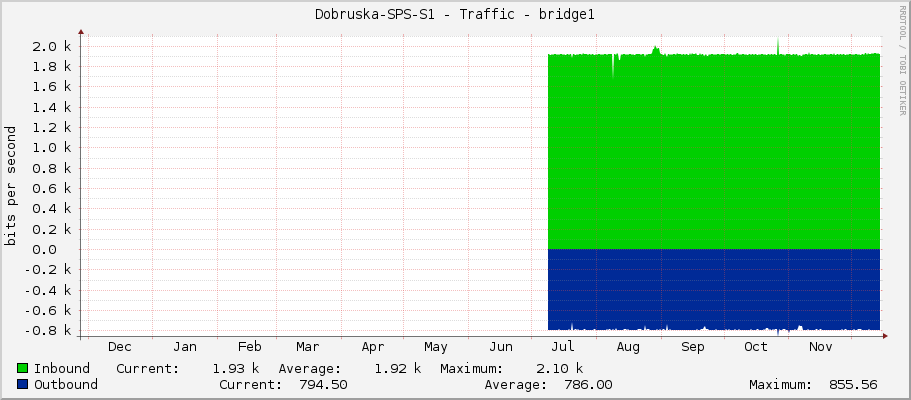Click the green Inbound legend swatch
911x400 pixels.
click(x=23, y=369)
